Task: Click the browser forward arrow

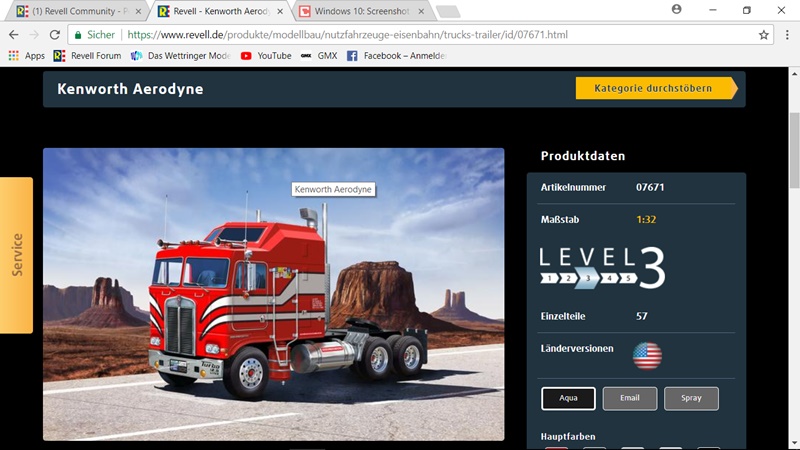Action: click(x=34, y=35)
